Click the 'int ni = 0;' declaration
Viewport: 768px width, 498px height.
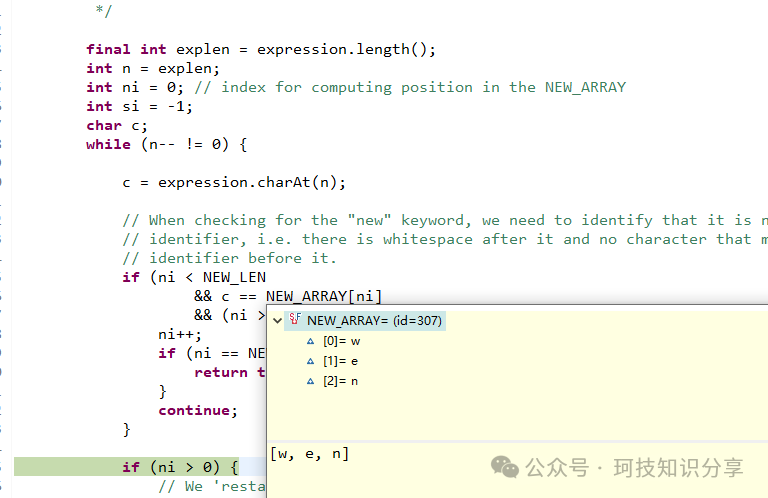coord(135,88)
